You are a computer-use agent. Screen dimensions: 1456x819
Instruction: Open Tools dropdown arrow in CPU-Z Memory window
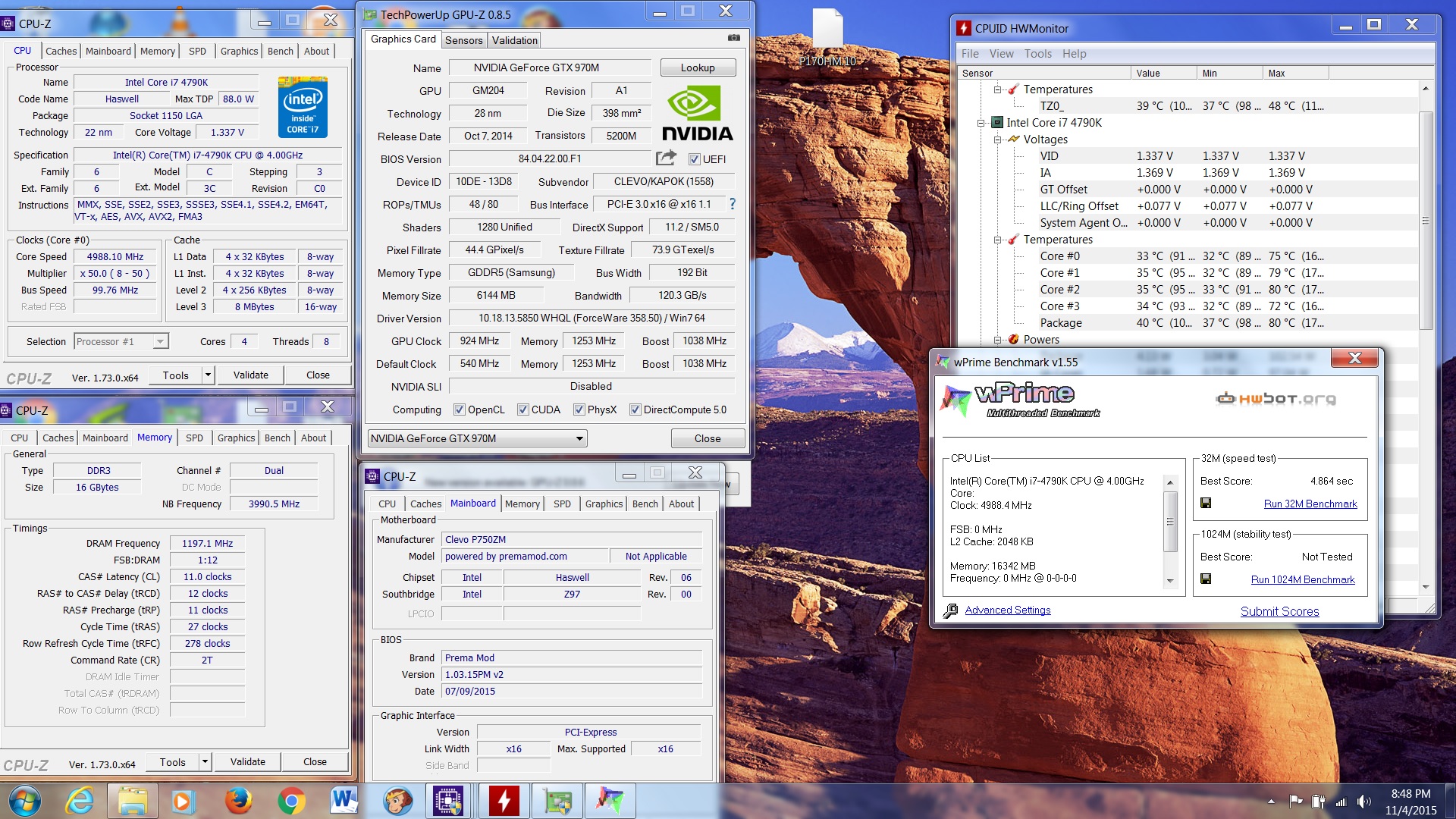[205, 761]
